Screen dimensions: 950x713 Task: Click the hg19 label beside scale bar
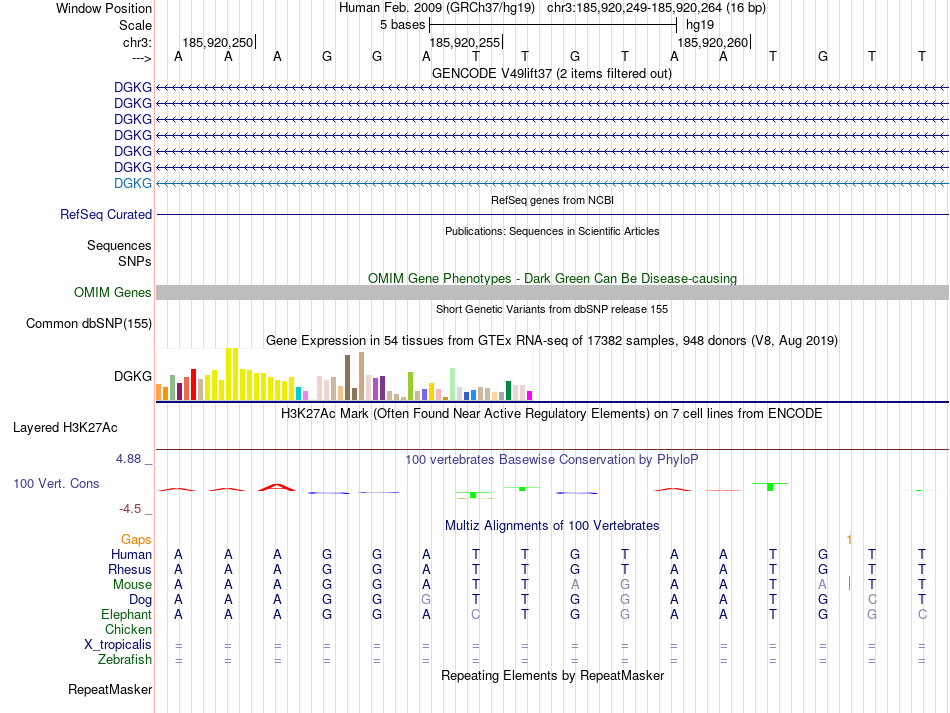pyautogui.click(x=700, y=25)
